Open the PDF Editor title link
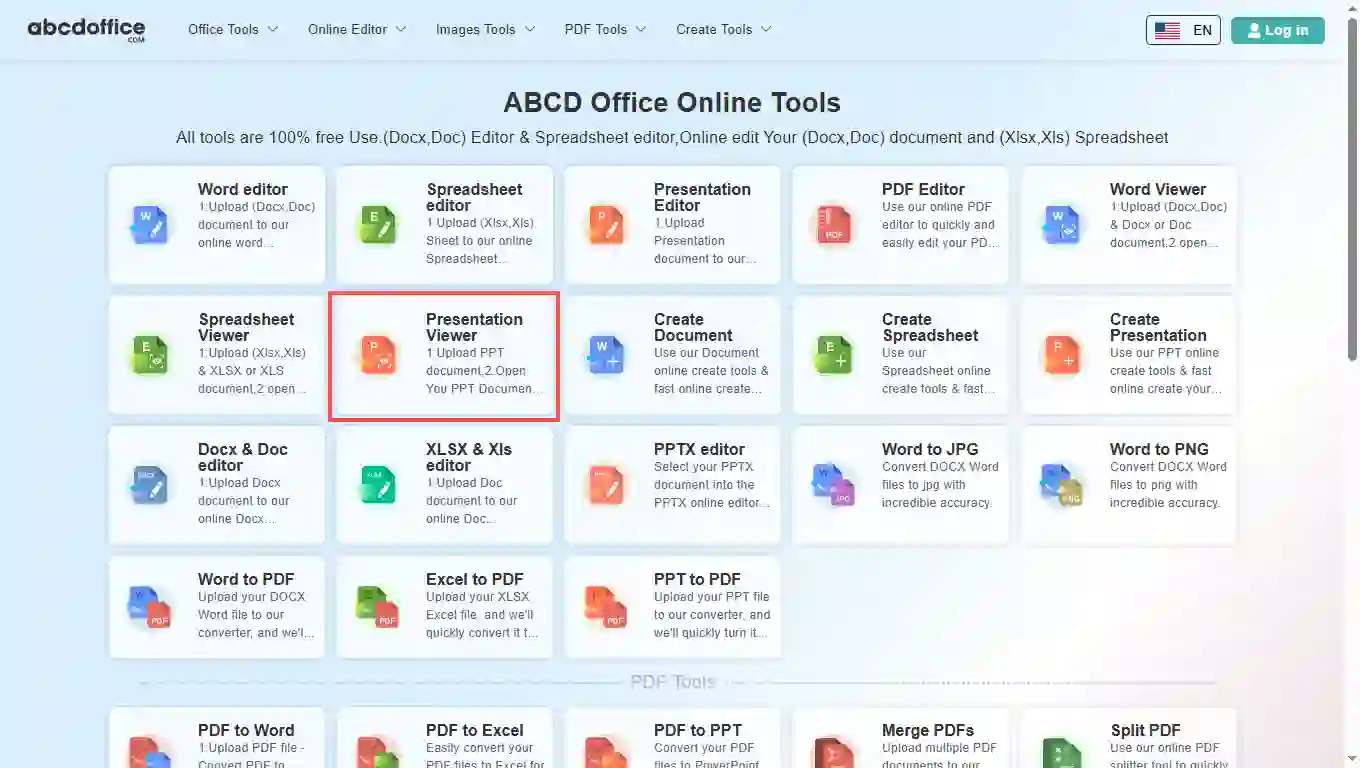 923,189
